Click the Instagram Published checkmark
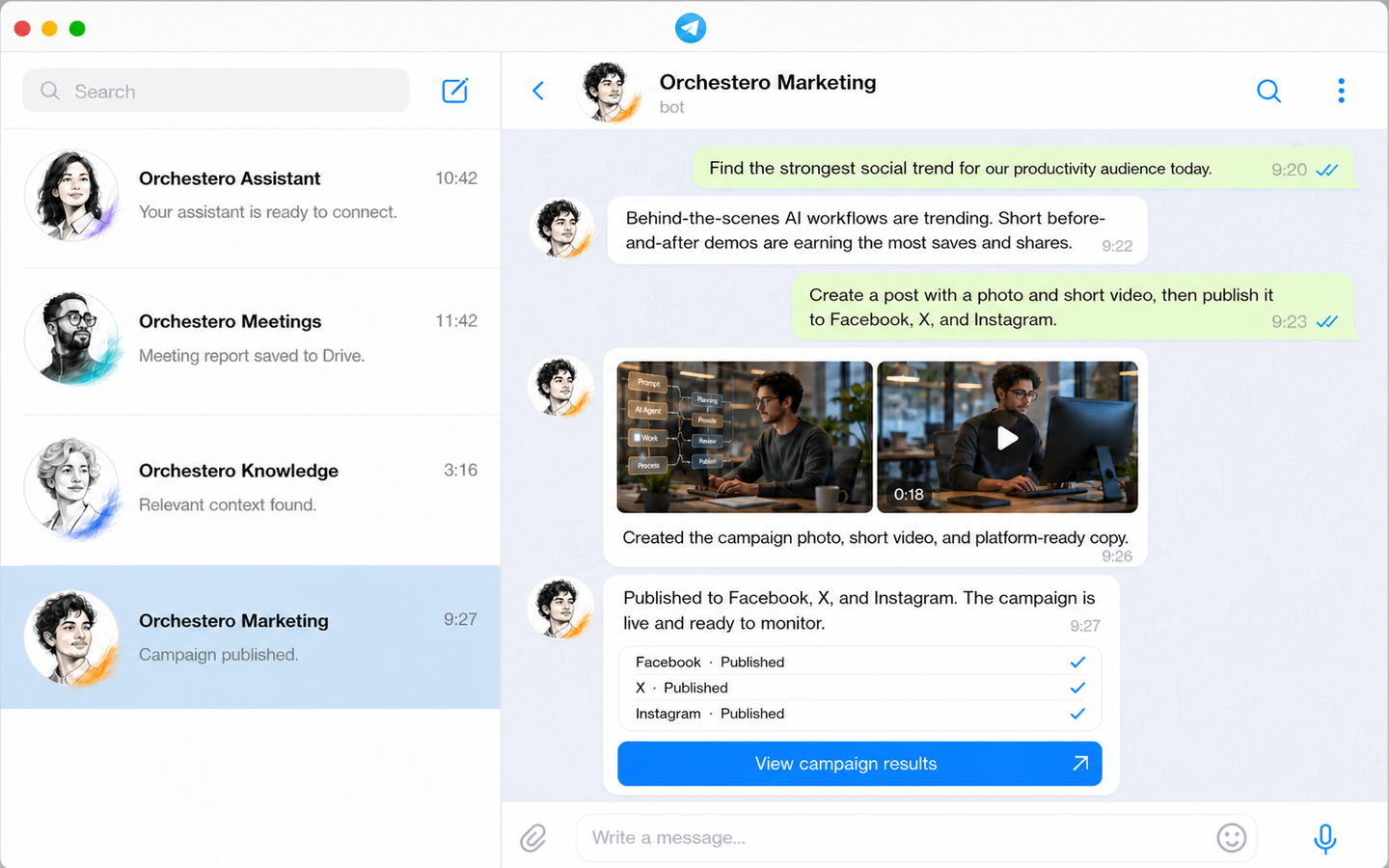The width and height of the screenshot is (1389, 868). click(1077, 714)
